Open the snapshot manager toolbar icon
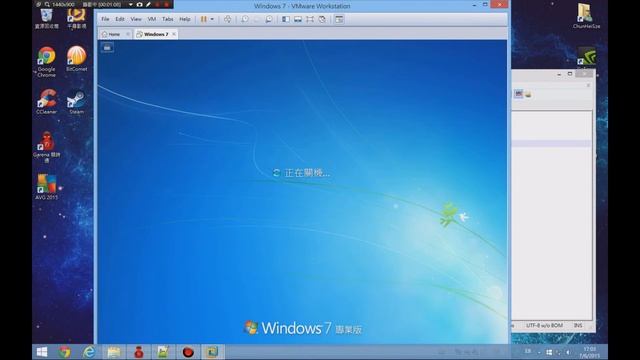Screen dimensions: 640x360 269,19
